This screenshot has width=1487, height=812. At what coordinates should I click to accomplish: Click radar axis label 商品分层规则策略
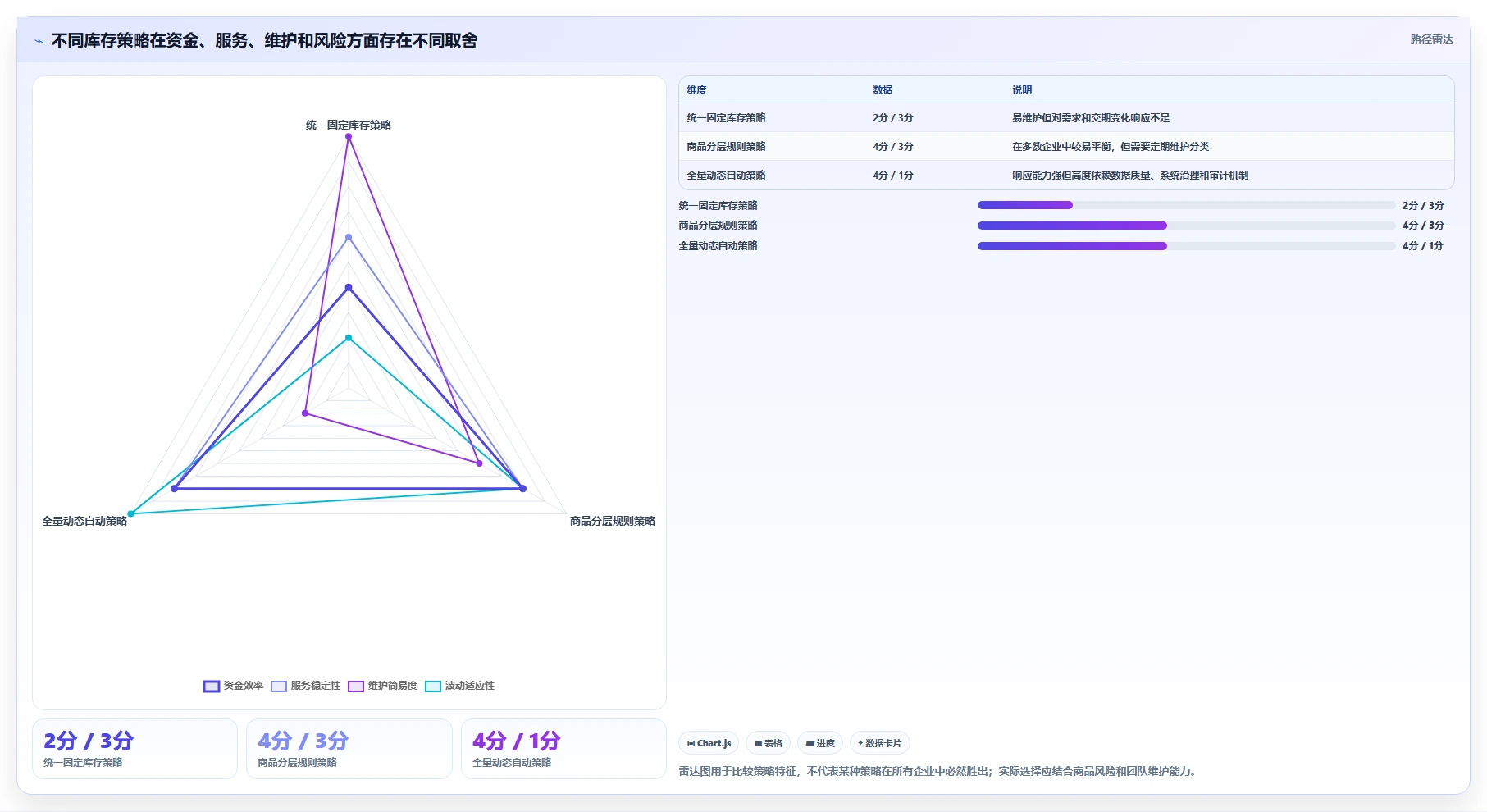coord(613,521)
